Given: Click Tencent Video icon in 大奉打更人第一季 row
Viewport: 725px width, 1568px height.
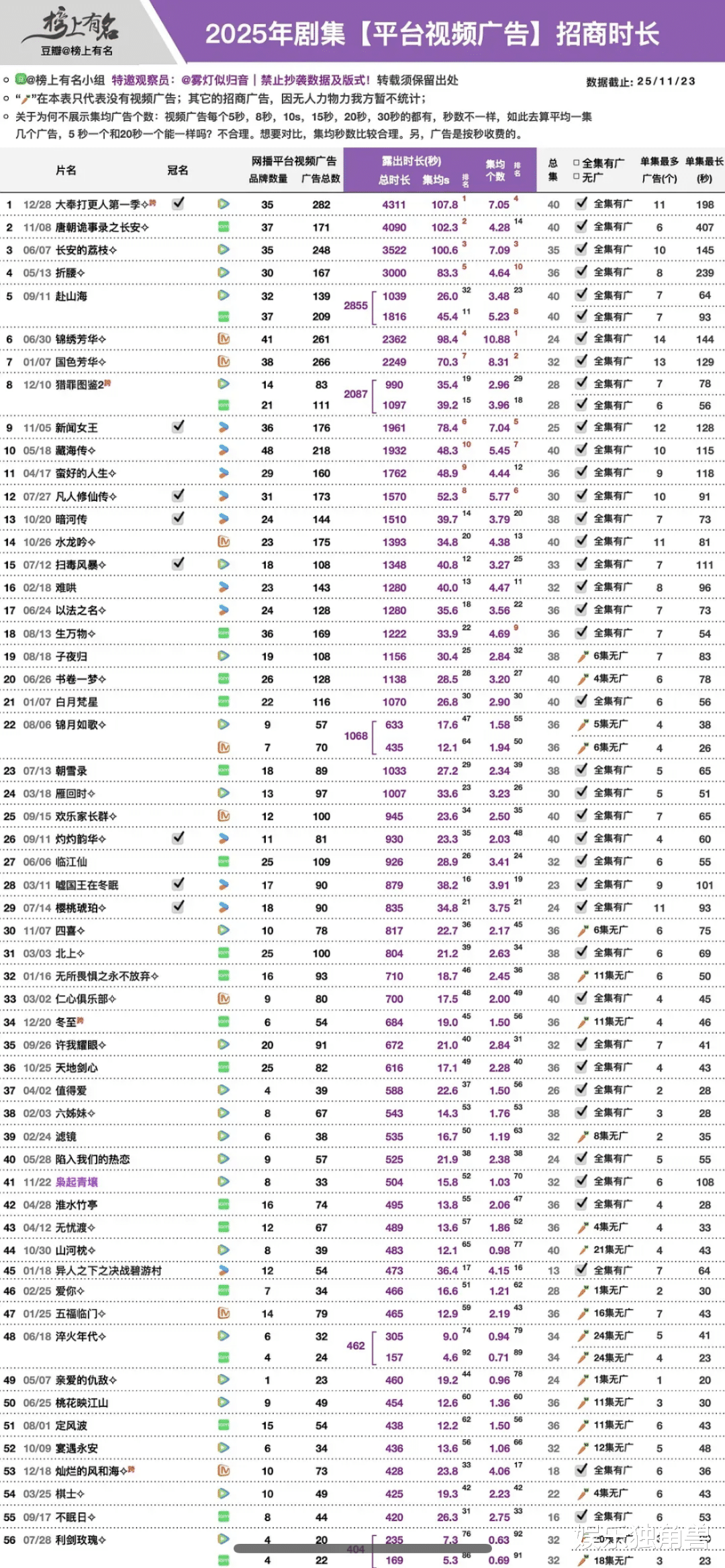Looking at the screenshot, I should (224, 204).
